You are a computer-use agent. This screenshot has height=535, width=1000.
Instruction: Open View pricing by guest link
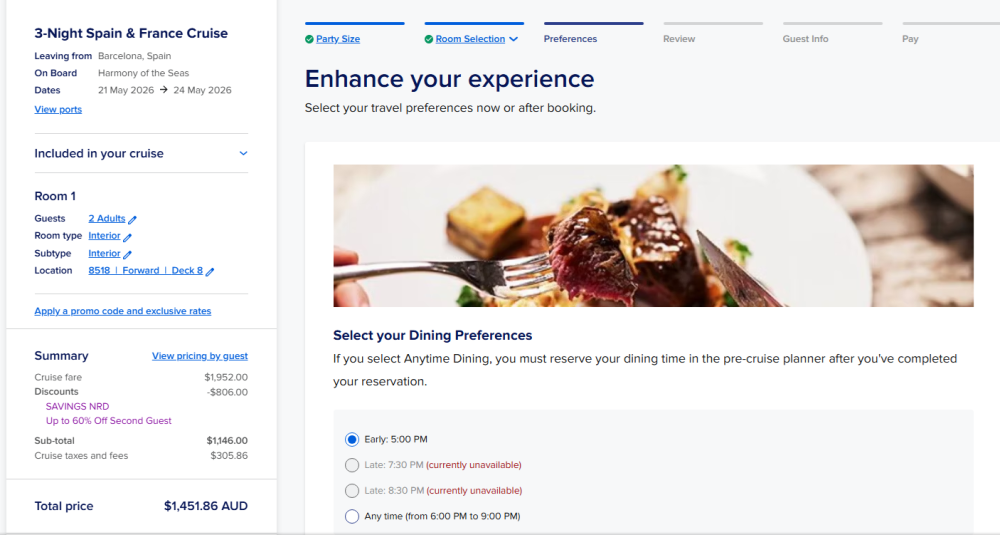coord(200,356)
